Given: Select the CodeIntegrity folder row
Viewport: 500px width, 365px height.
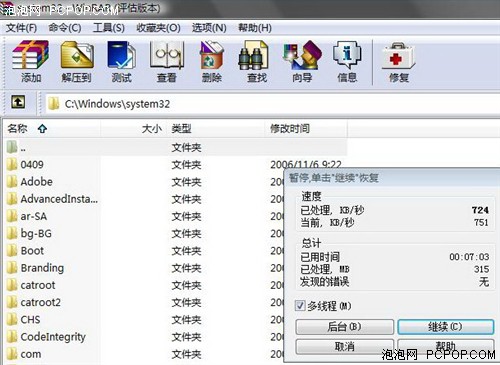Looking at the screenshot, I should pos(143,337).
